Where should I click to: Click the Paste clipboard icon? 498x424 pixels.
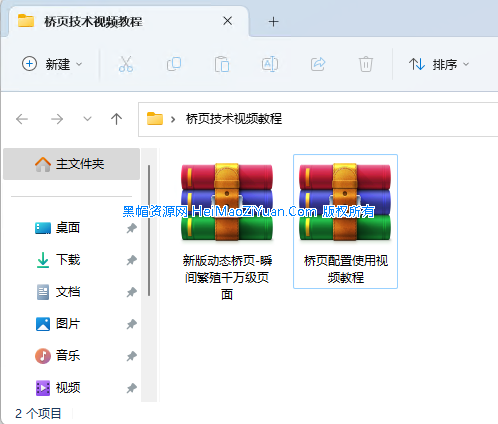coord(222,64)
